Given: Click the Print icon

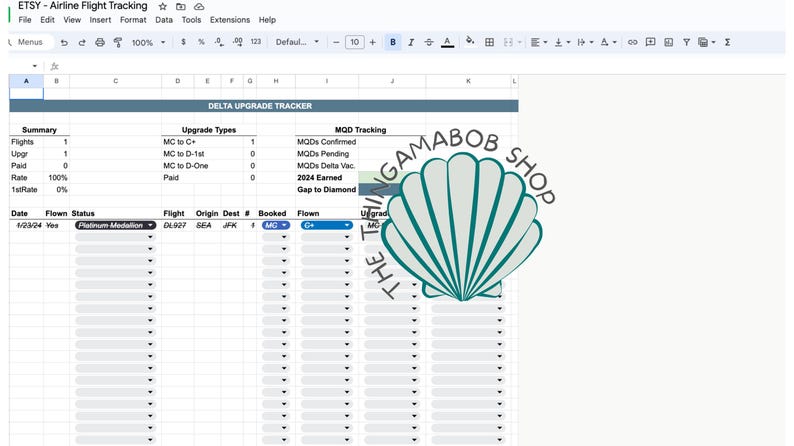Looking at the screenshot, I should point(100,43).
